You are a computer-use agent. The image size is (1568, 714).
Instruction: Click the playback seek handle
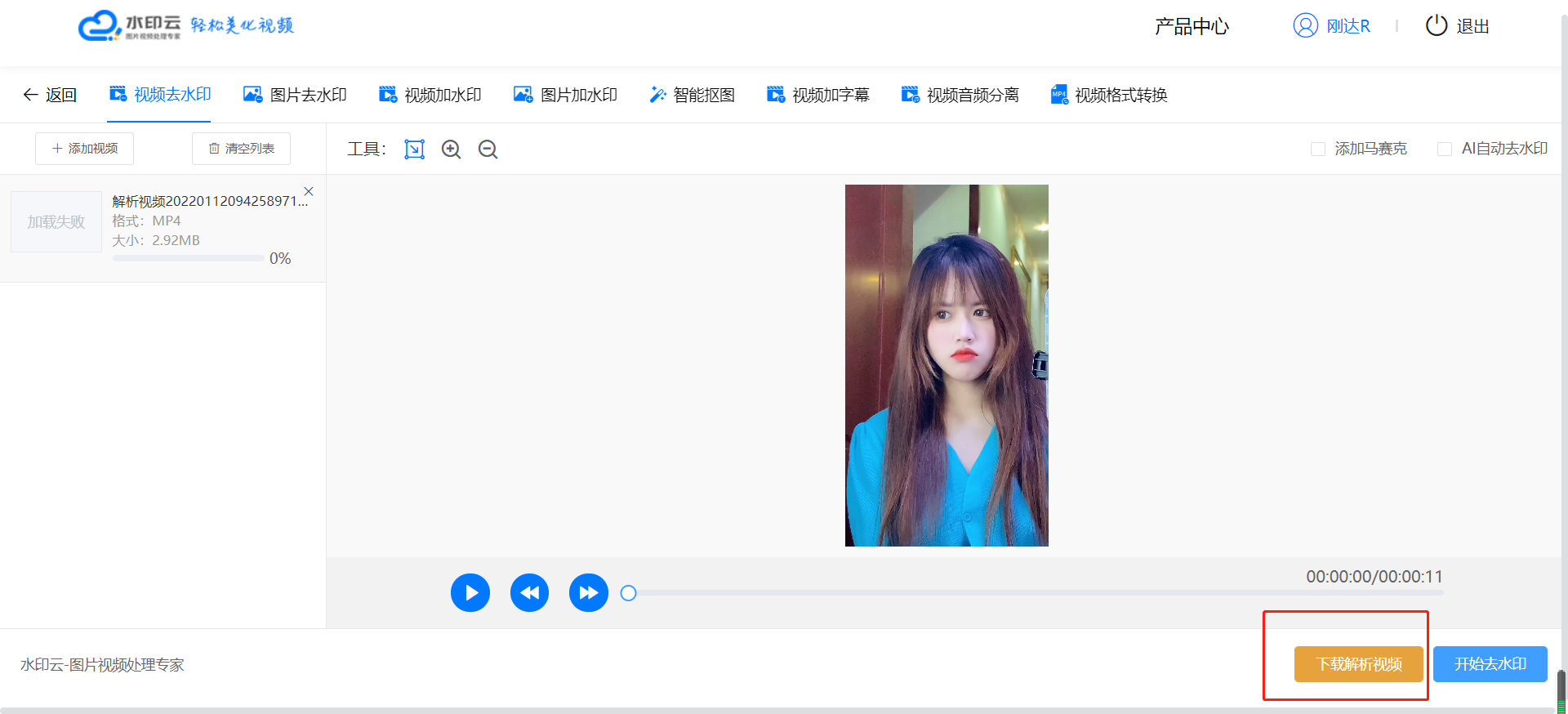point(628,593)
